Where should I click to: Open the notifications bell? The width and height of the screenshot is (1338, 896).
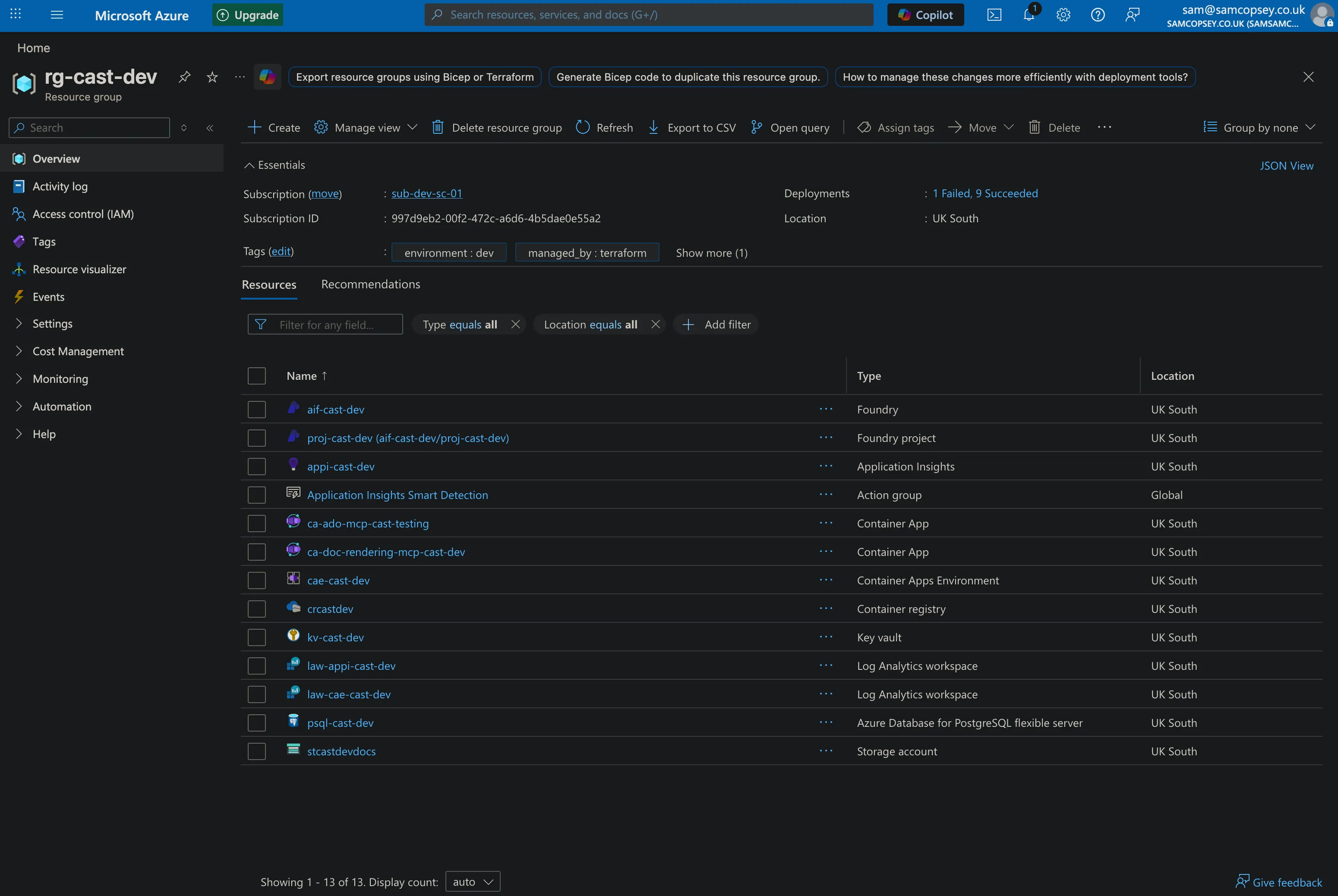pos(1029,15)
